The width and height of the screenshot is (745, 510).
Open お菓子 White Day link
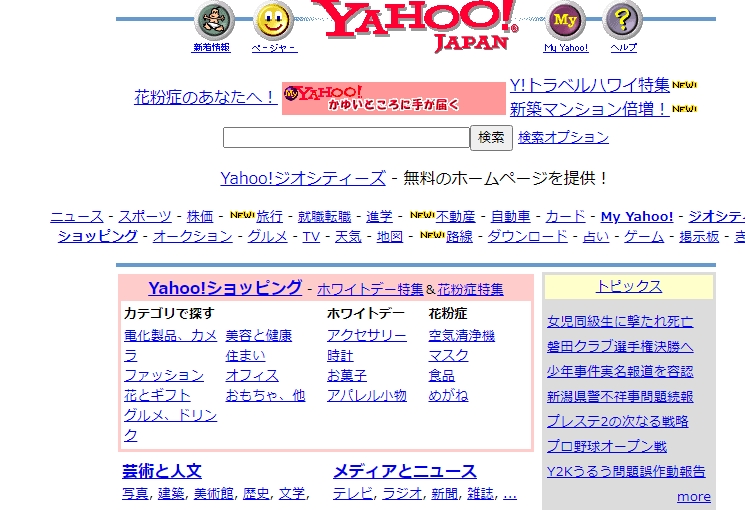347,375
